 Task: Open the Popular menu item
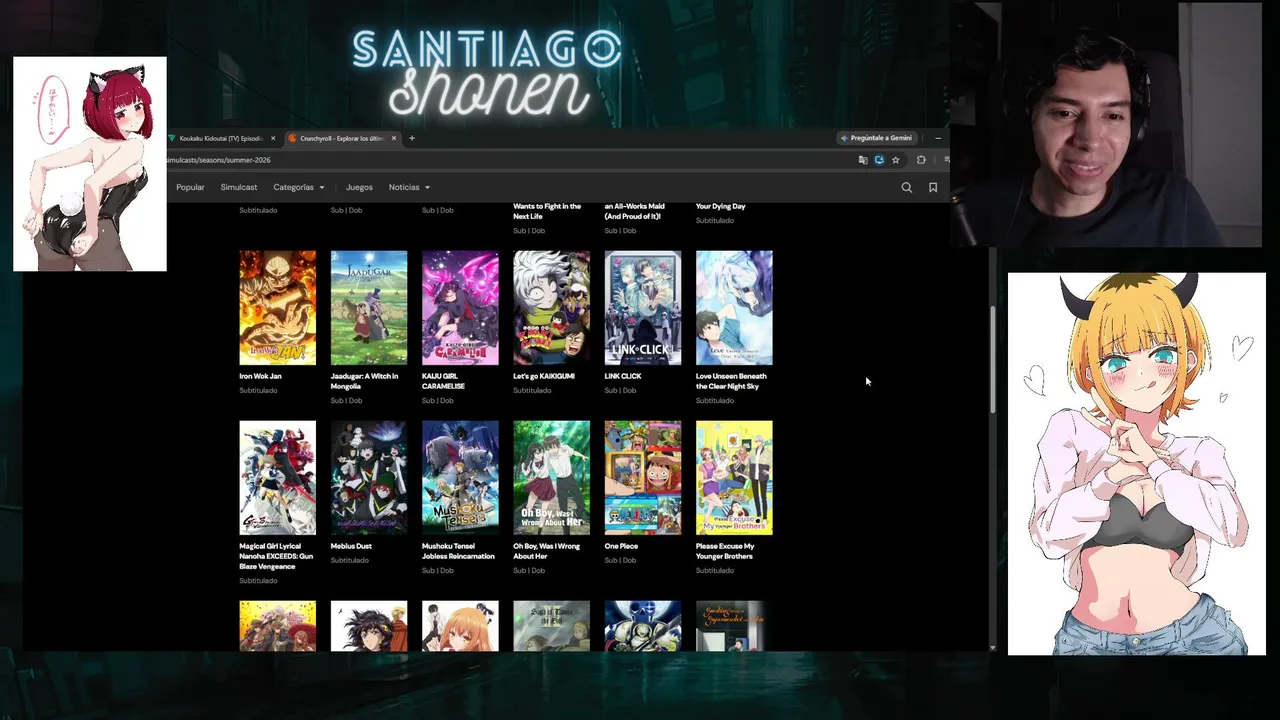[190, 187]
